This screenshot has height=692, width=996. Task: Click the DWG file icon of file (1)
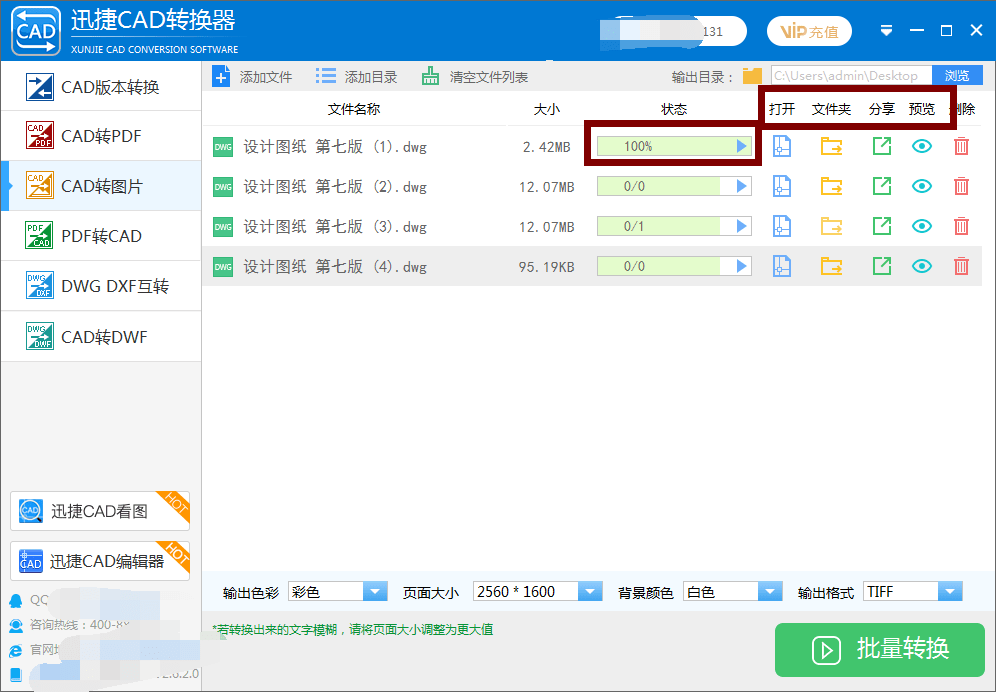coord(223,147)
